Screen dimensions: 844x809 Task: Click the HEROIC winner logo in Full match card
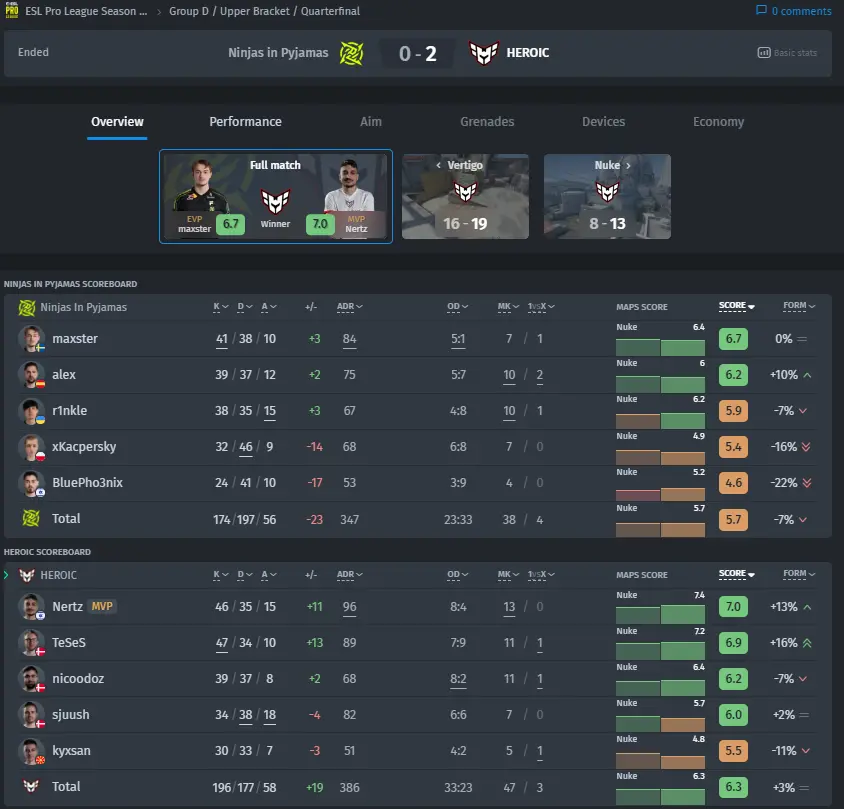(x=276, y=201)
